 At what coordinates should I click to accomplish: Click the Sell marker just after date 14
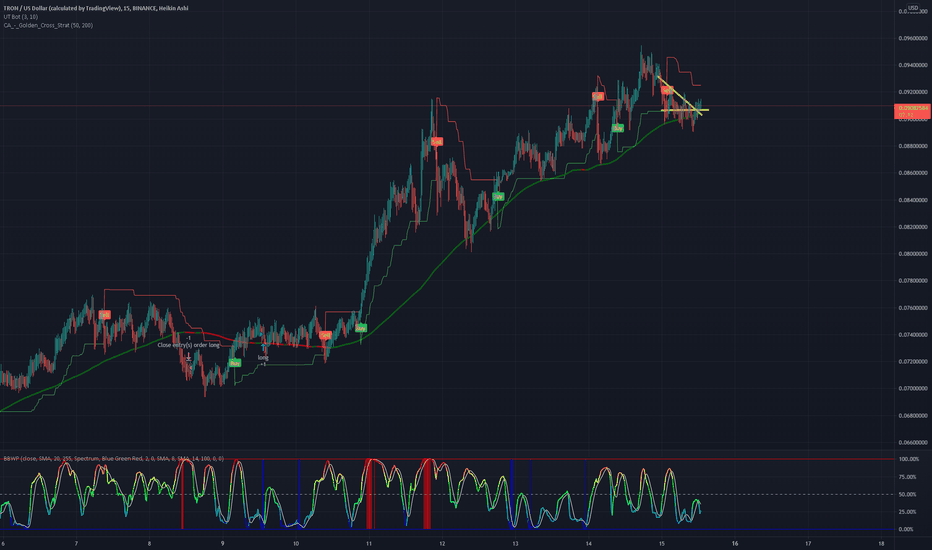click(597, 96)
